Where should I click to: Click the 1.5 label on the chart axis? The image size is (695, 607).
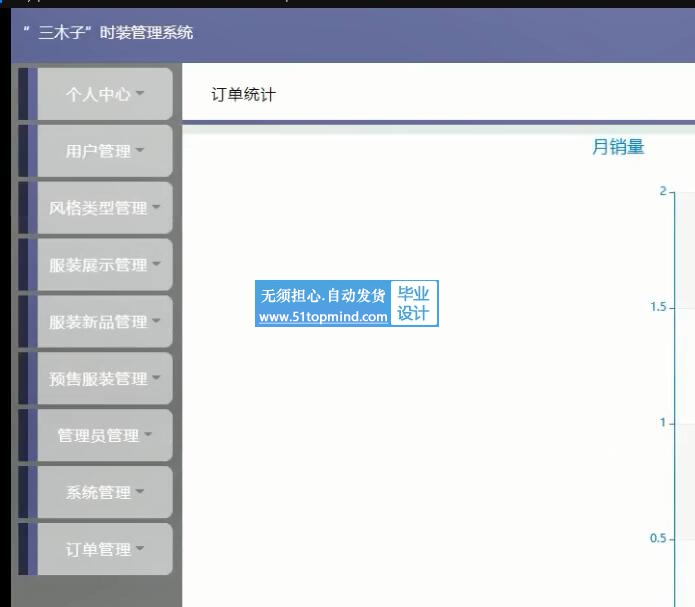click(x=655, y=307)
